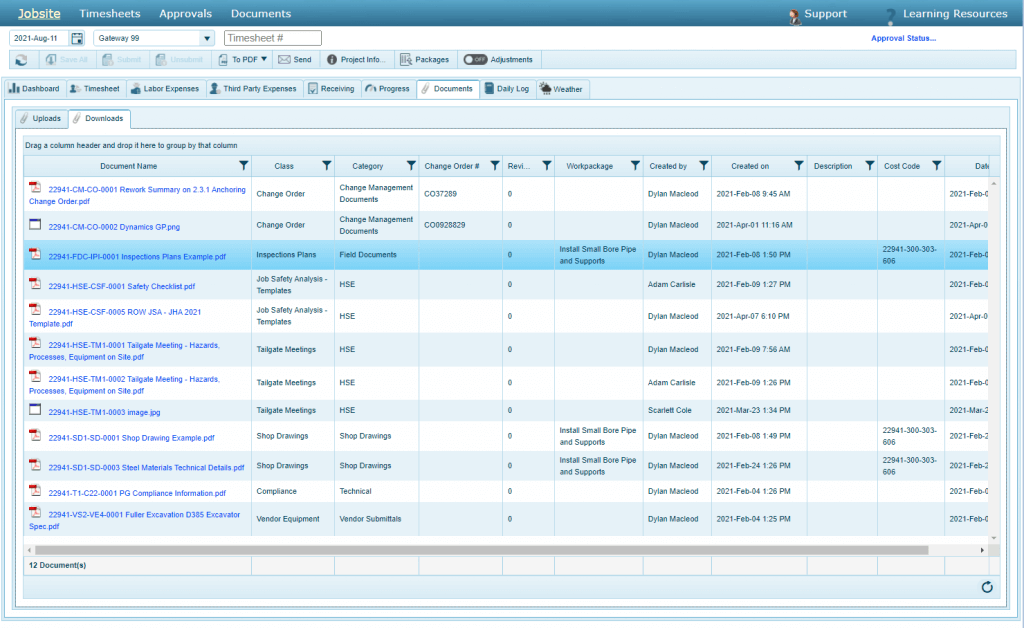Open the PDF icon for the Safety Checklist document

pyautogui.click(x=35, y=285)
